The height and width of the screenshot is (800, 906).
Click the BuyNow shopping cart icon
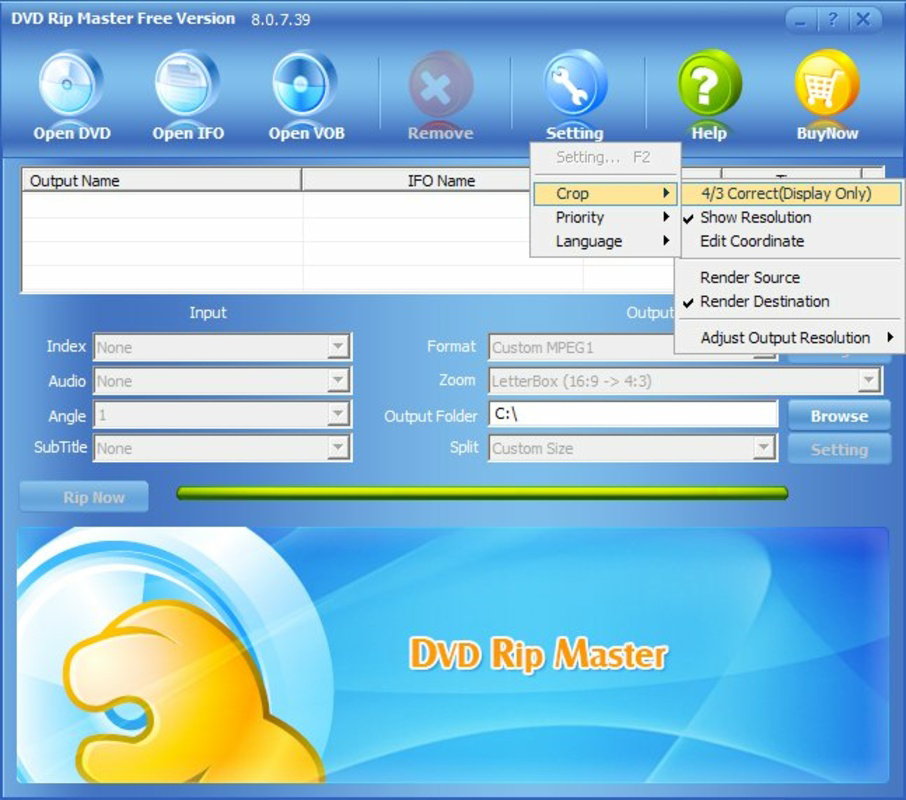(827, 85)
